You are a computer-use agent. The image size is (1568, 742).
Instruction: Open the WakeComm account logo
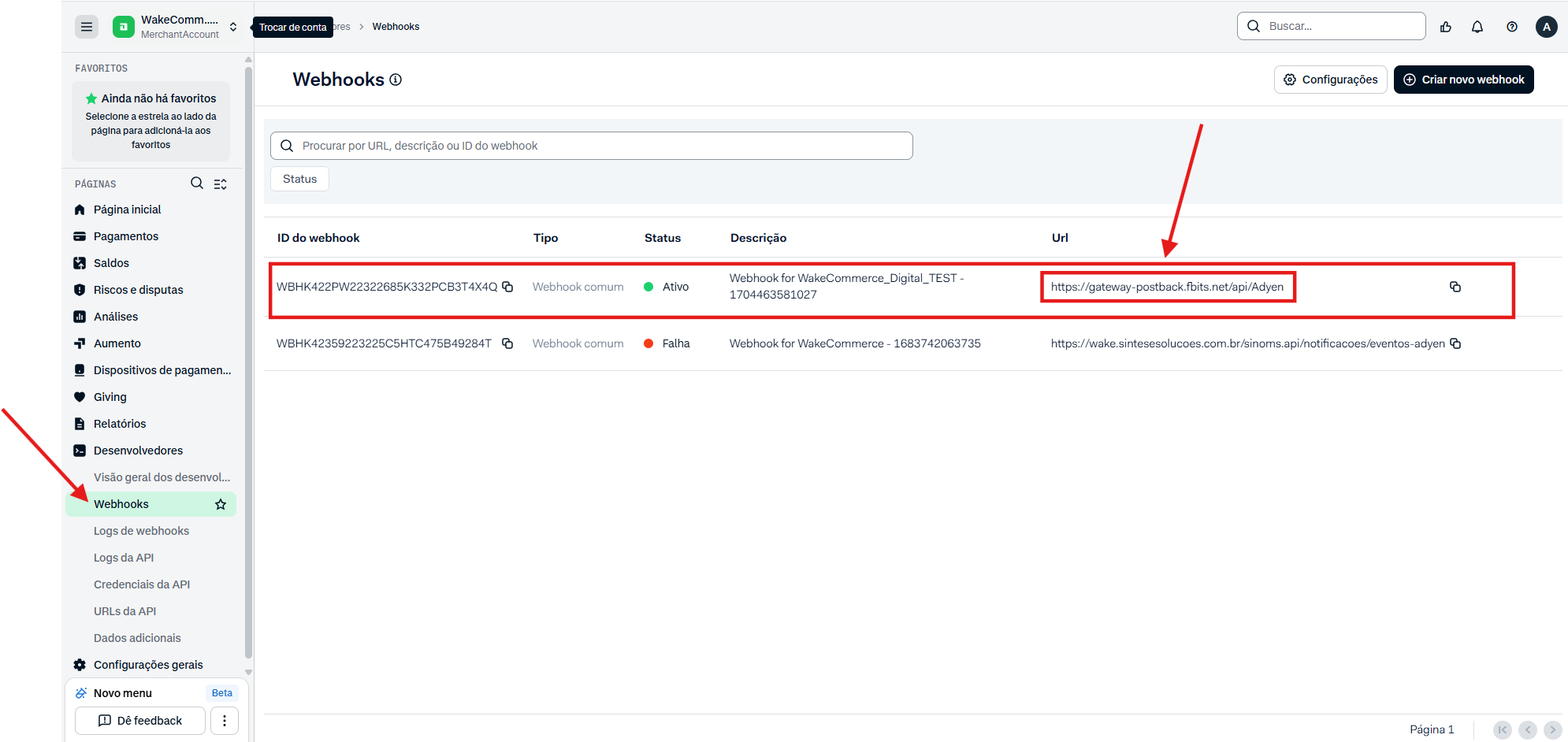click(124, 27)
